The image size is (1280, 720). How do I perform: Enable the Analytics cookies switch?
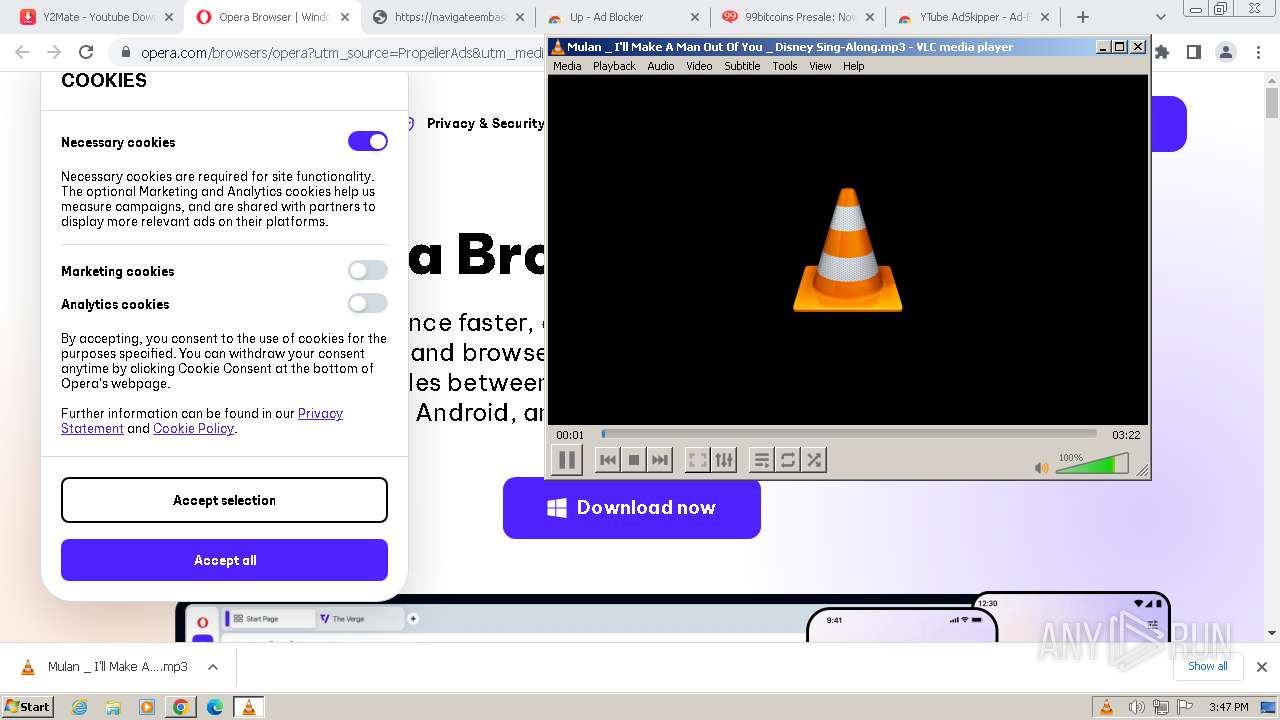click(367, 303)
